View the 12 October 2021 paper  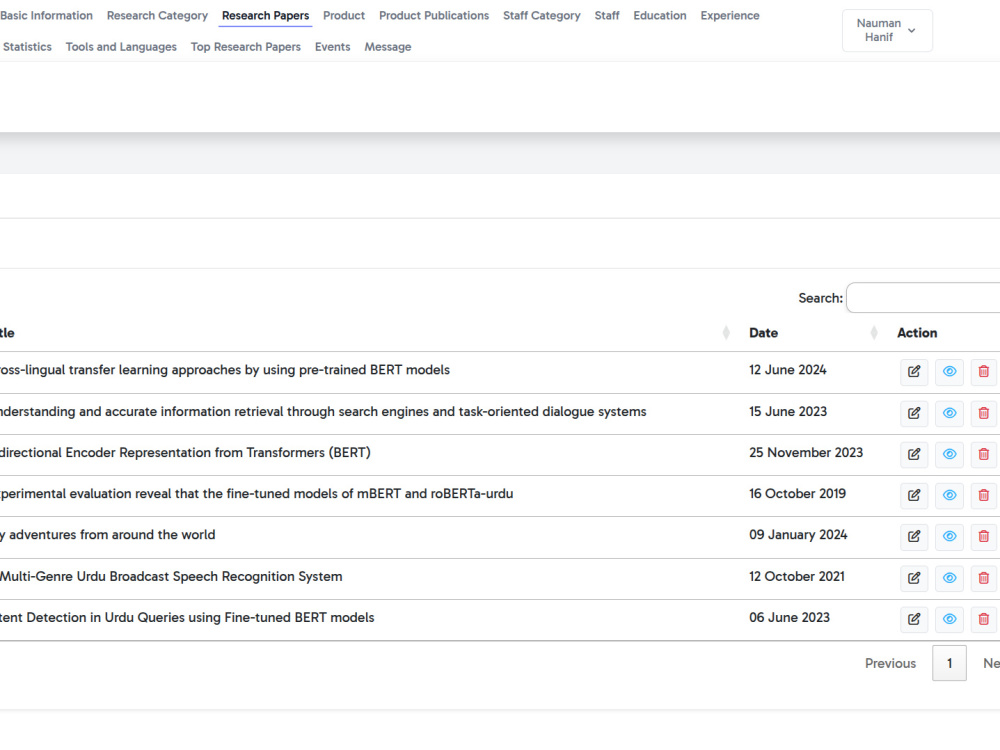[950, 578]
